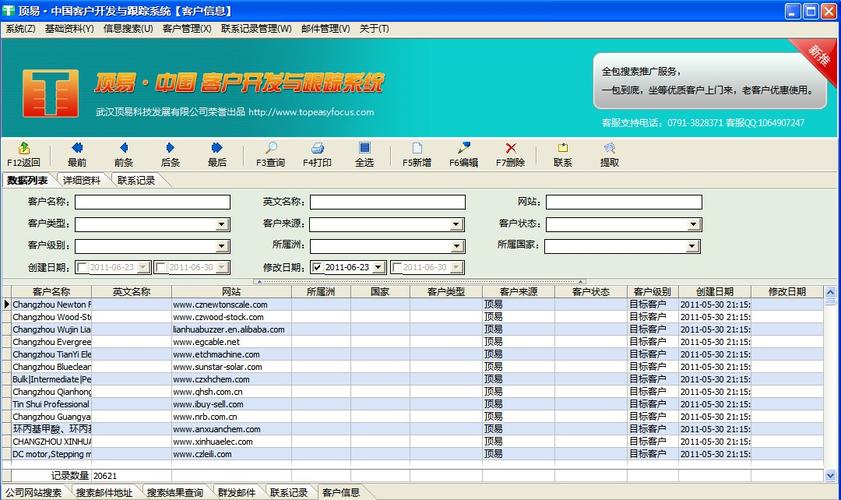Select the 数据列表 tab
The width and height of the screenshot is (841, 500).
click(27, 181)
